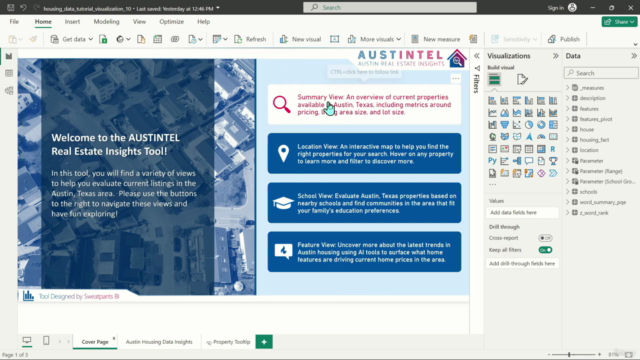Open the View ribbon tab

(x=139, y=22)
